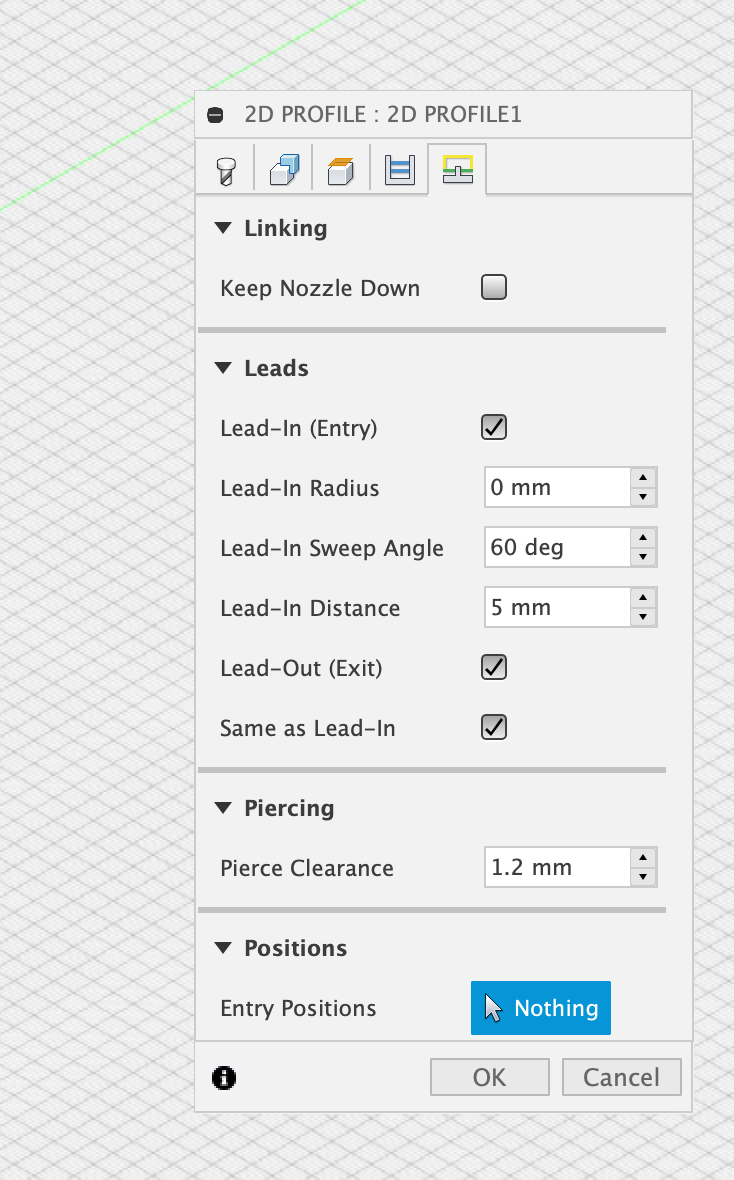Select the Passes tab icon

click(400, 170)
